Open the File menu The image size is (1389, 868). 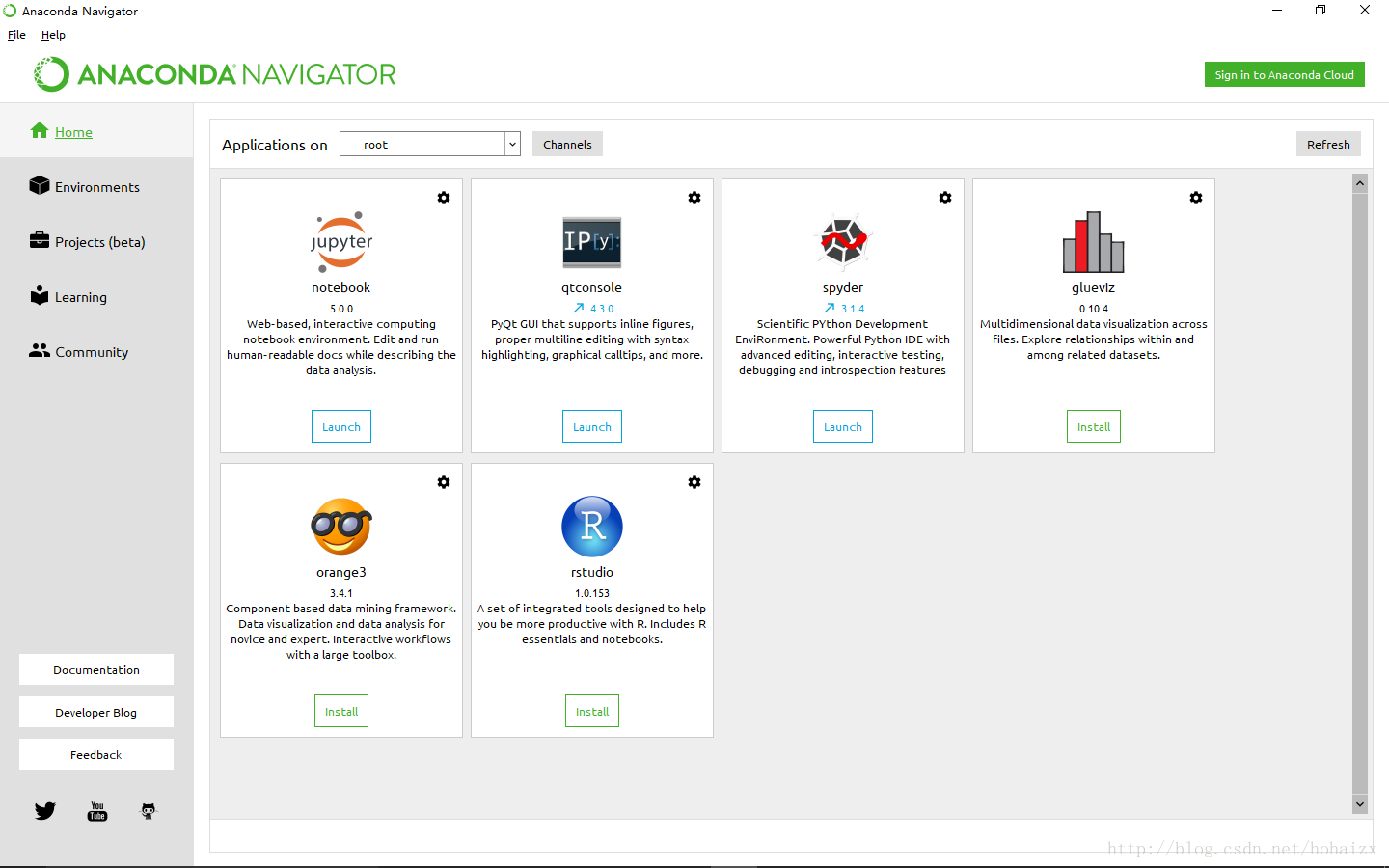pos(16,35)
